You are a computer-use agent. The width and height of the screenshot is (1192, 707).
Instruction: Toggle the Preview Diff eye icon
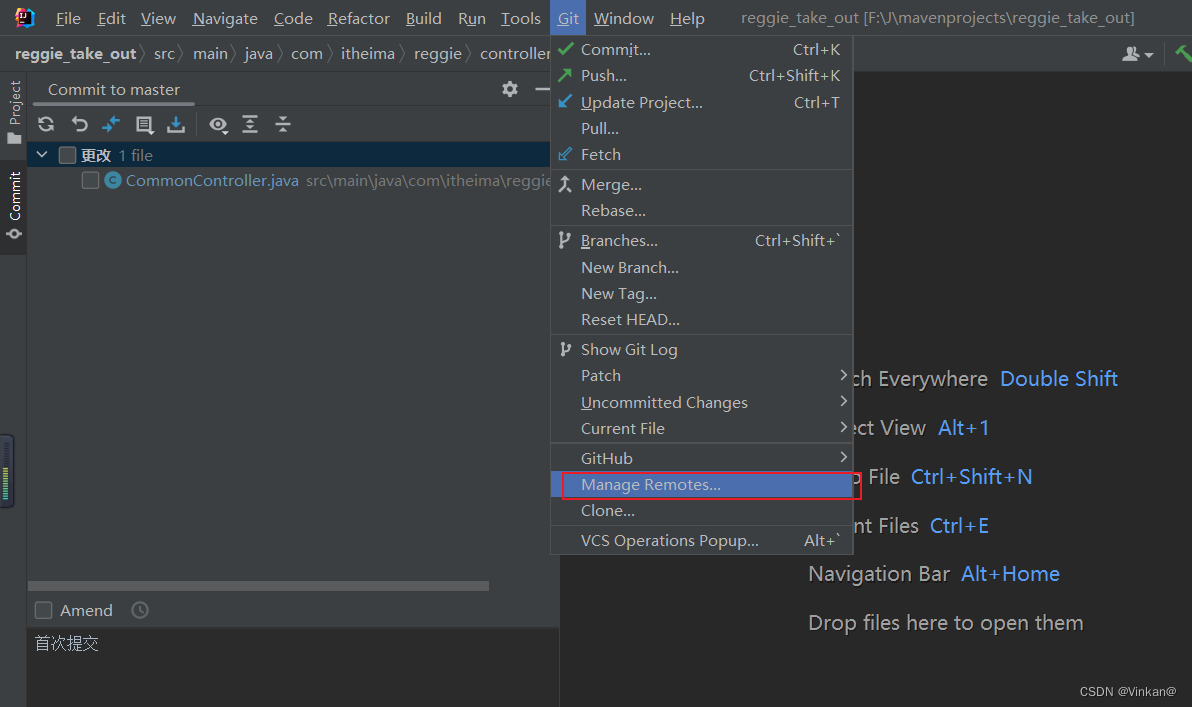tap(219, 124)
